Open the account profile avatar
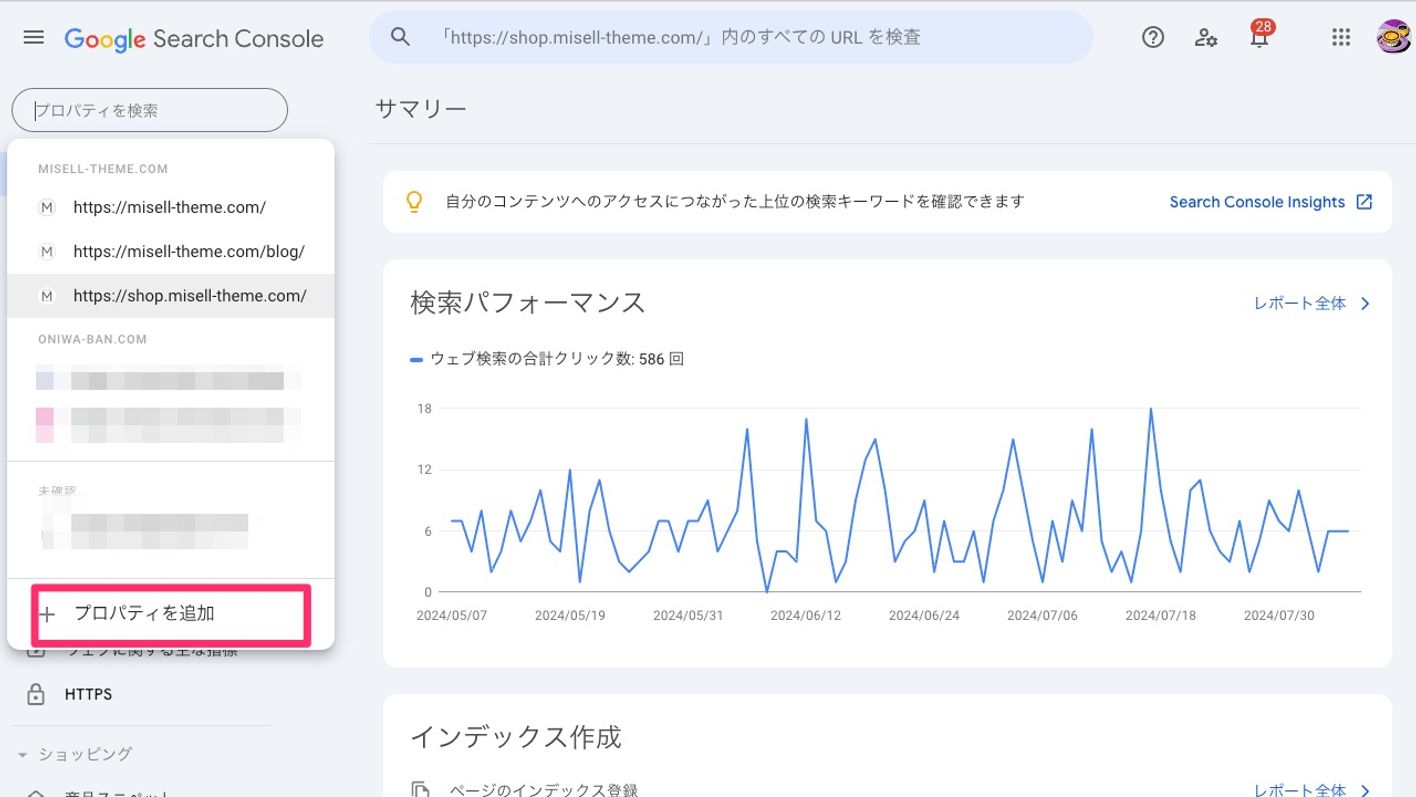The image size is (1416, 797). (1394, 37)
